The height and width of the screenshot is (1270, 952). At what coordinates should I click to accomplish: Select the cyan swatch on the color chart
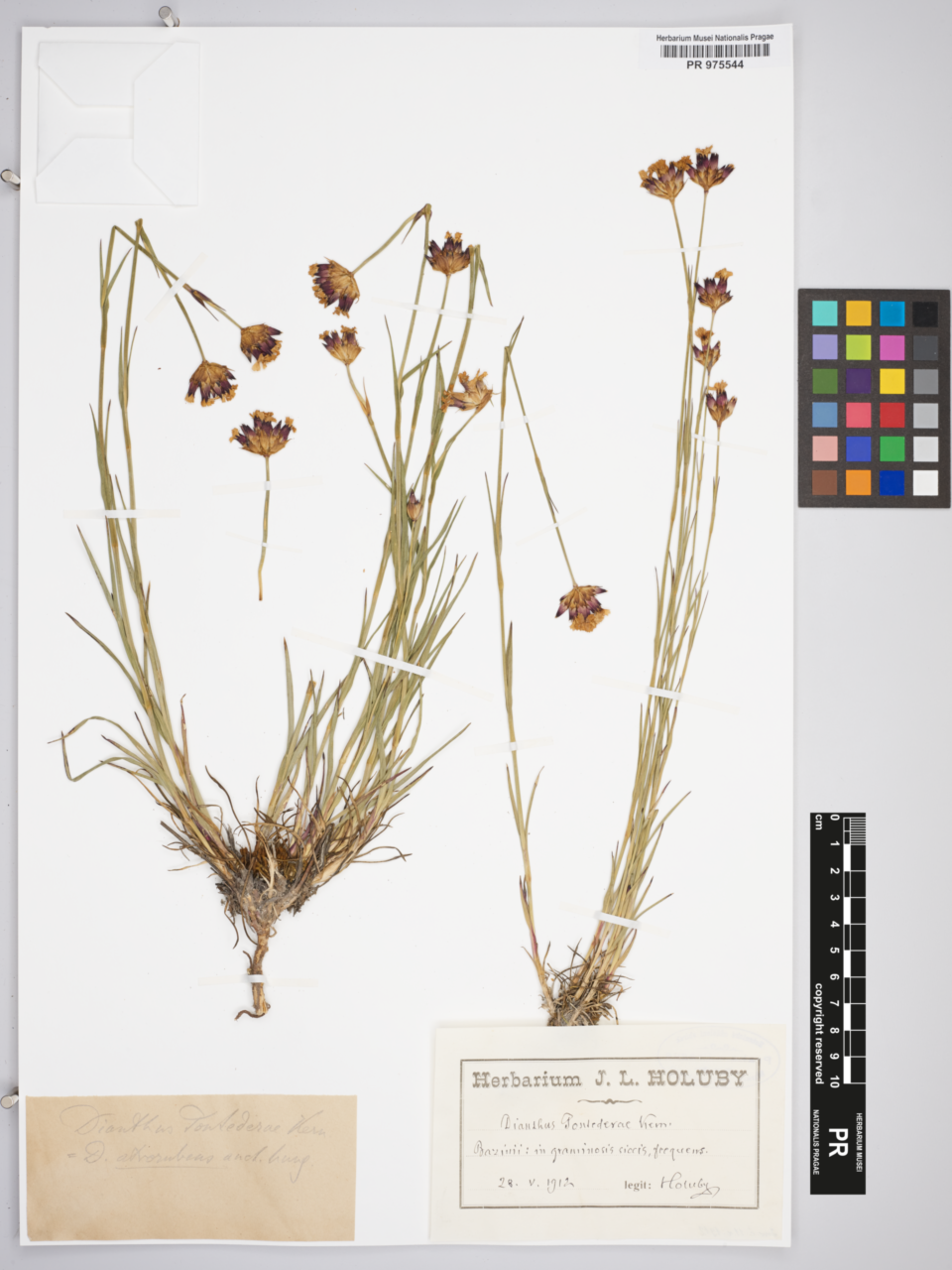[x=825, y=314]
